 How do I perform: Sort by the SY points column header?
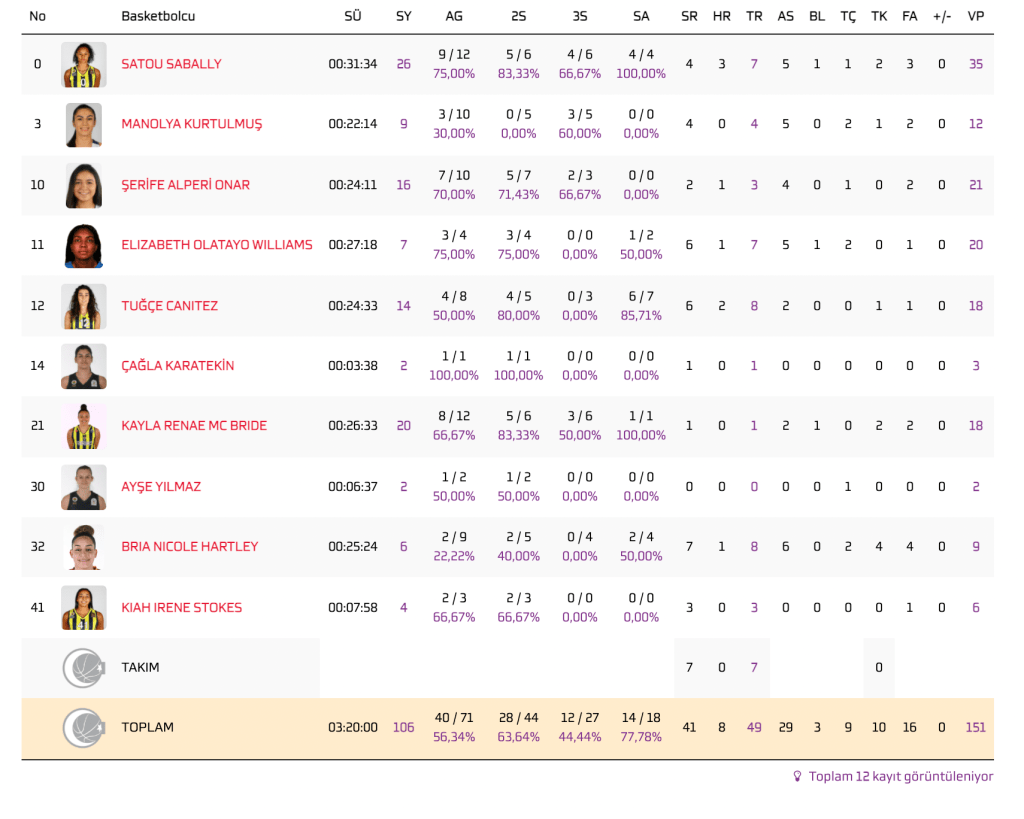click(x=403, y=16)
